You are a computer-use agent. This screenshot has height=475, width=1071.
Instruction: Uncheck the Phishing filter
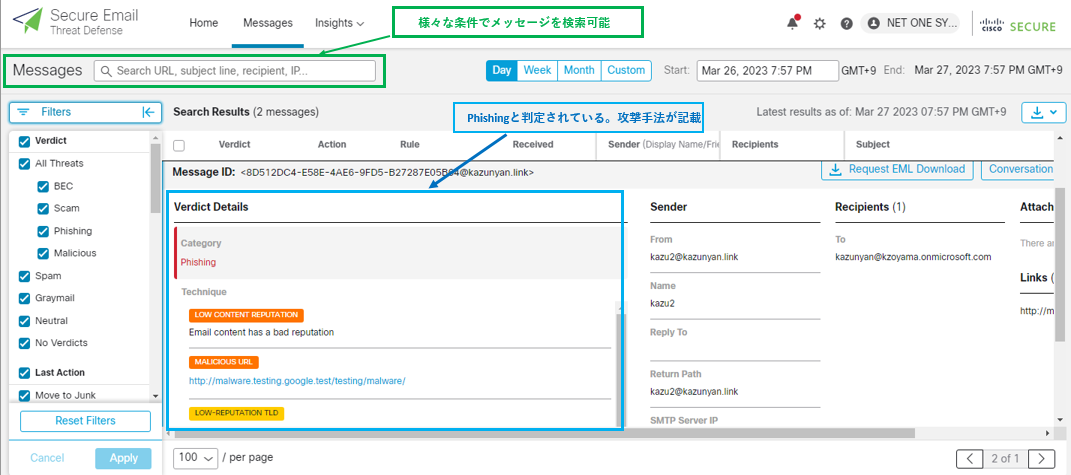[x=42, y=231]
